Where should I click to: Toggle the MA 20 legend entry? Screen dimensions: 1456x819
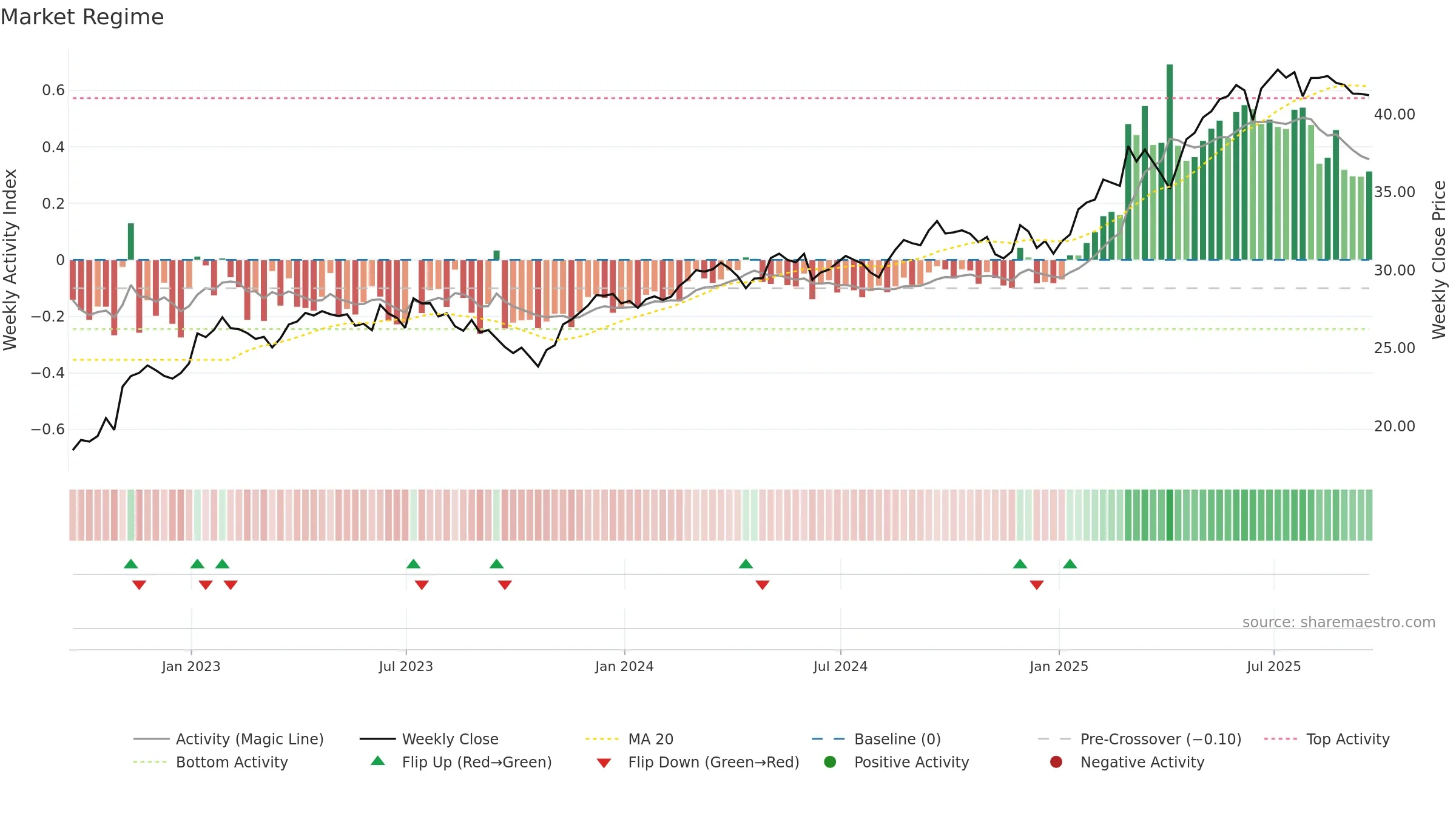coord(629,739)
